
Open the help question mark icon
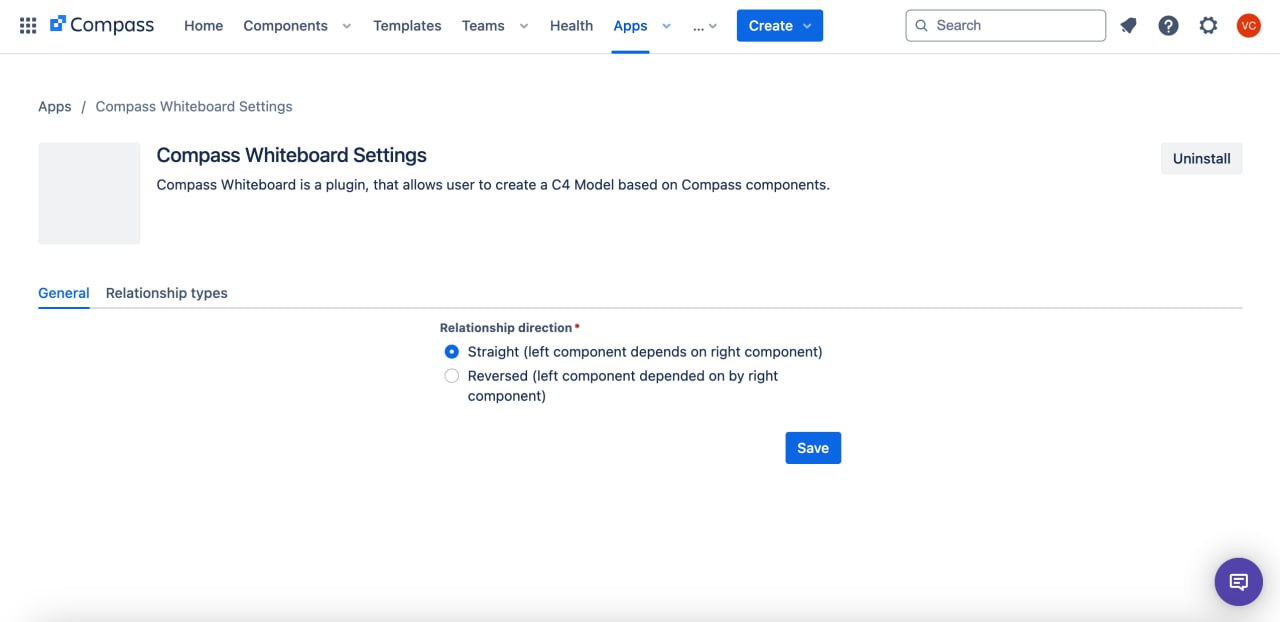(x=1168, y=26)
